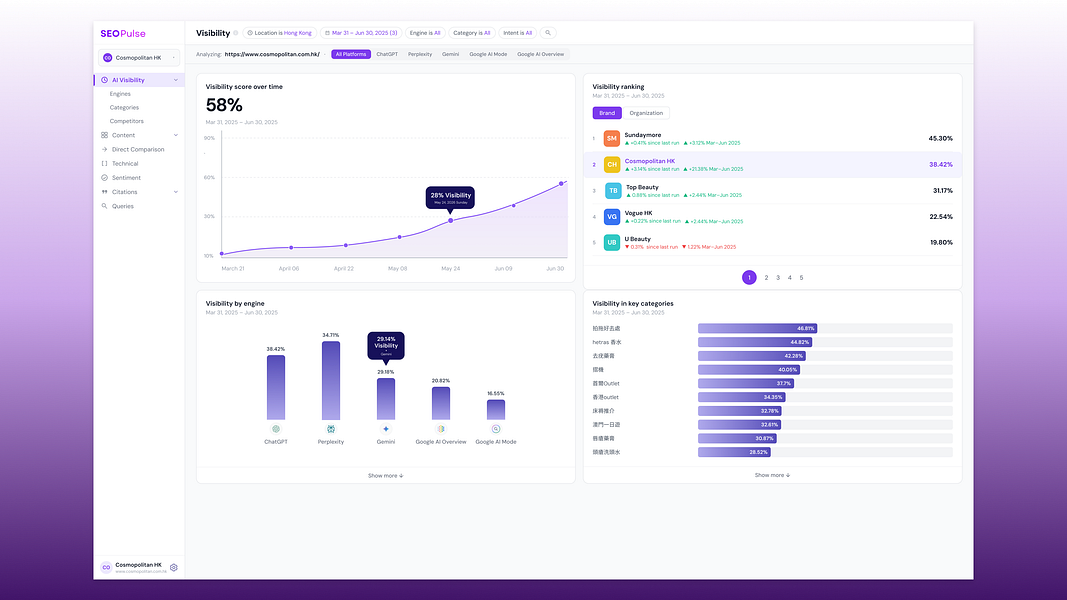The image size is (1067, 600).
Task: Click the Cosmopolitan HK workspace avatar icon
Action: click(108, 58)
